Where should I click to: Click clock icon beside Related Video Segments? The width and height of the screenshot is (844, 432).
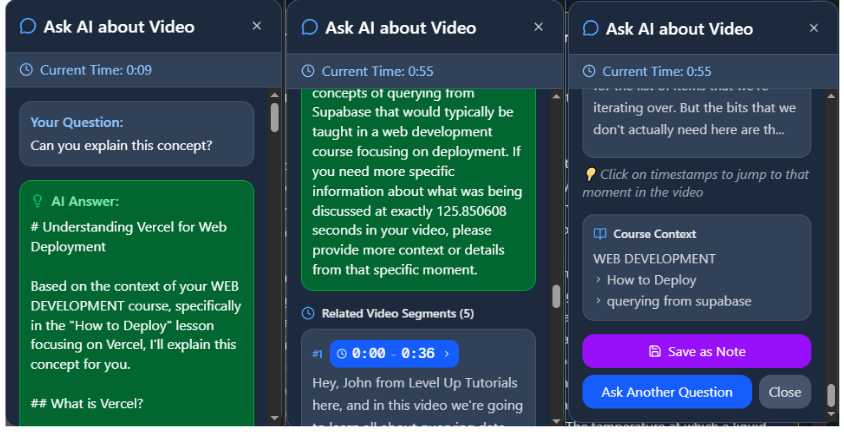pos(308,313)
